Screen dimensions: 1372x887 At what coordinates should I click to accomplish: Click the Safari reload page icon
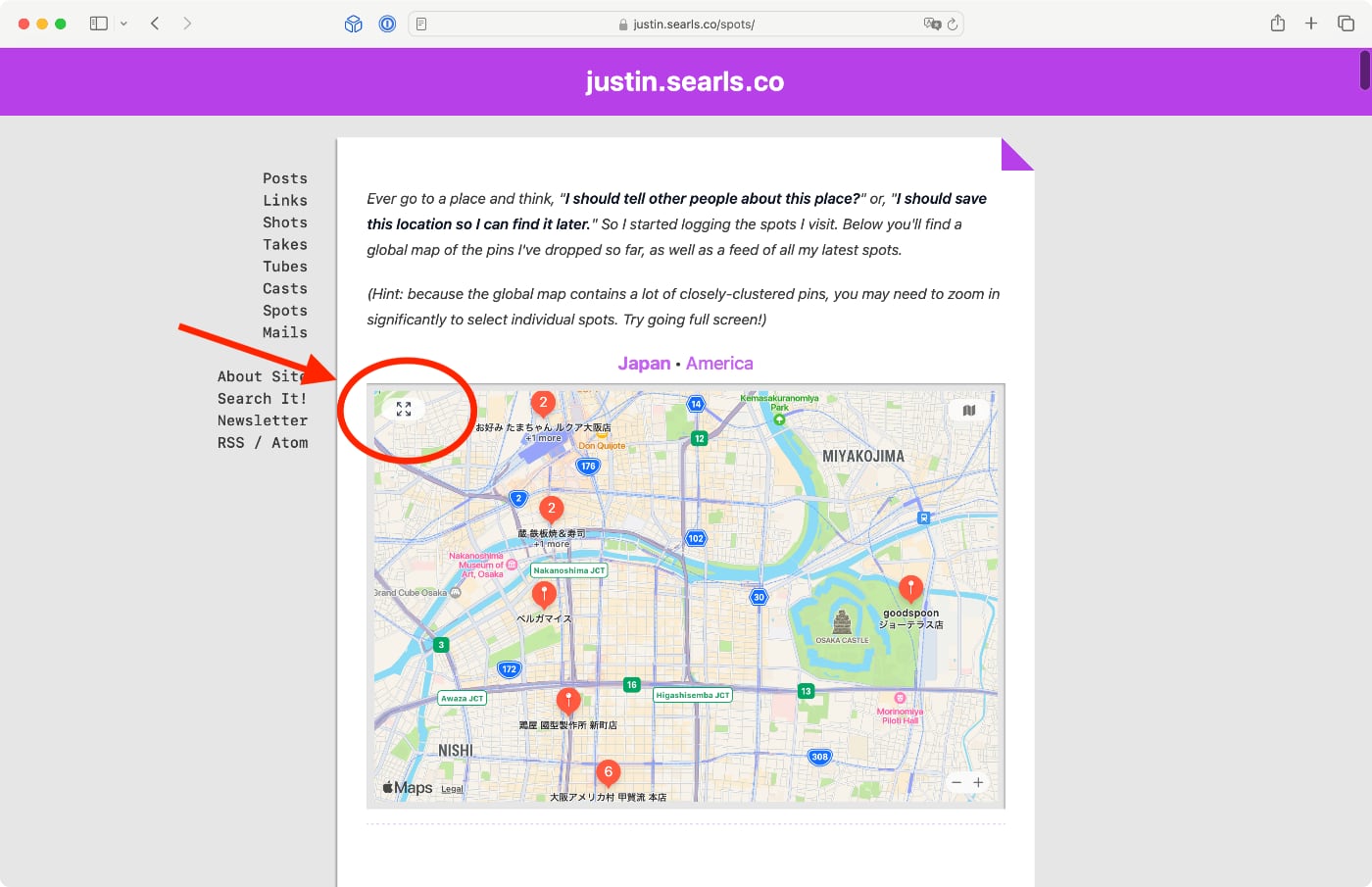pos(952,25)
